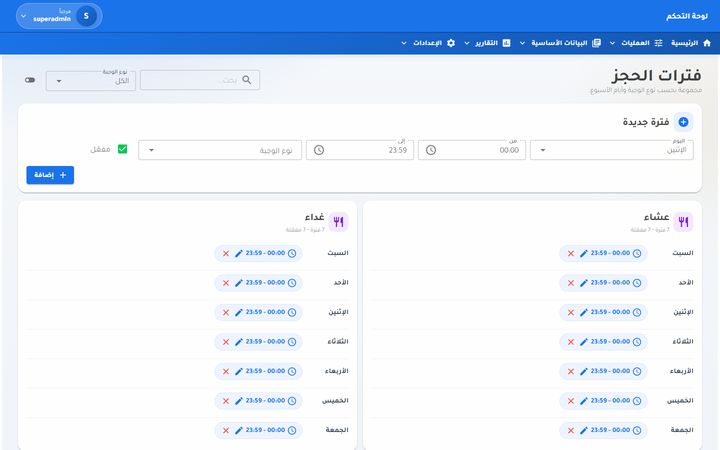
Task: Delete the الثلاثاء slot in عشاء
Action: tap(571, 342)
